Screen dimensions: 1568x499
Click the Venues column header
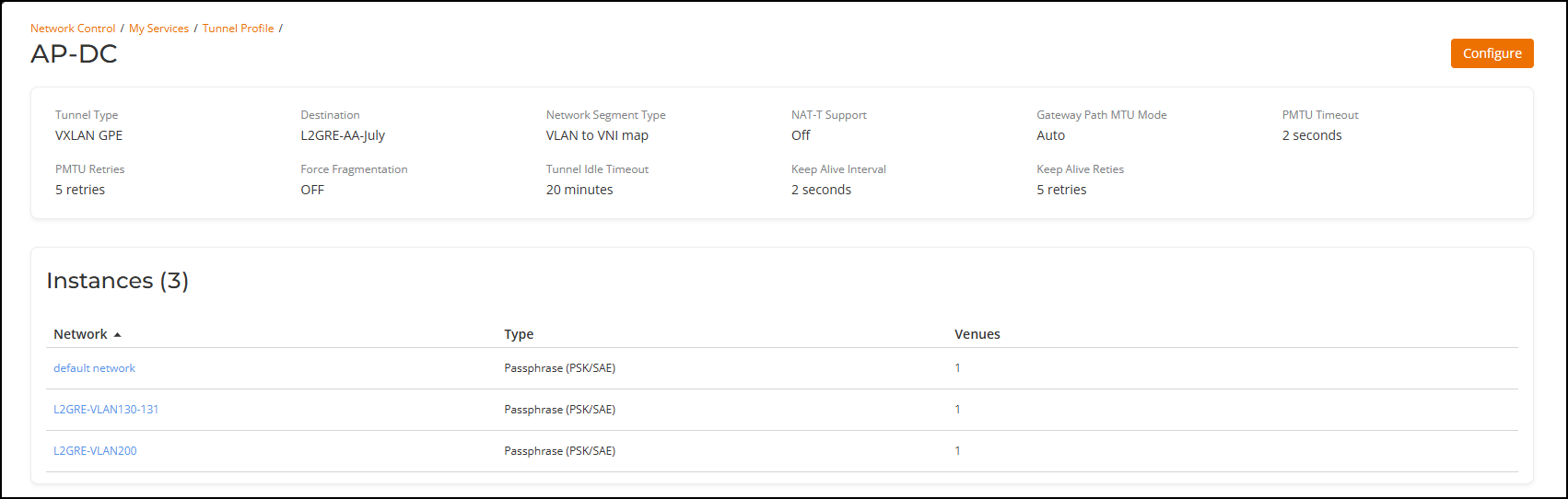[977, 334]
